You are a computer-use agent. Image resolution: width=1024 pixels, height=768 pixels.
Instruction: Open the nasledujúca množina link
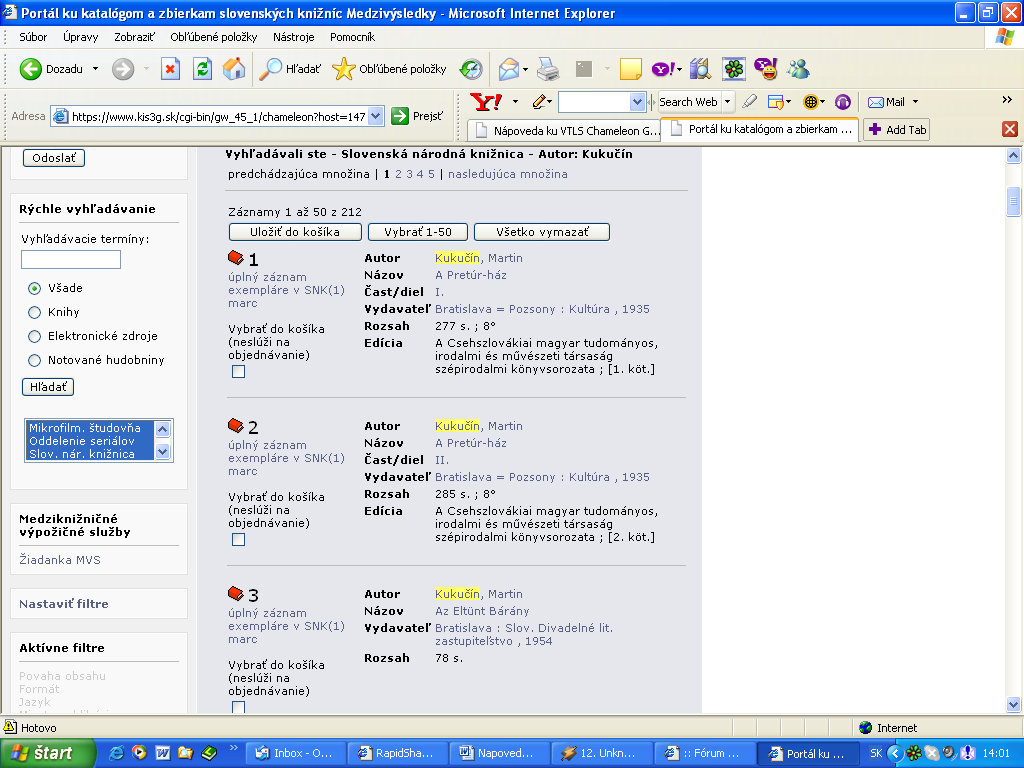click(x=507, y=174)
